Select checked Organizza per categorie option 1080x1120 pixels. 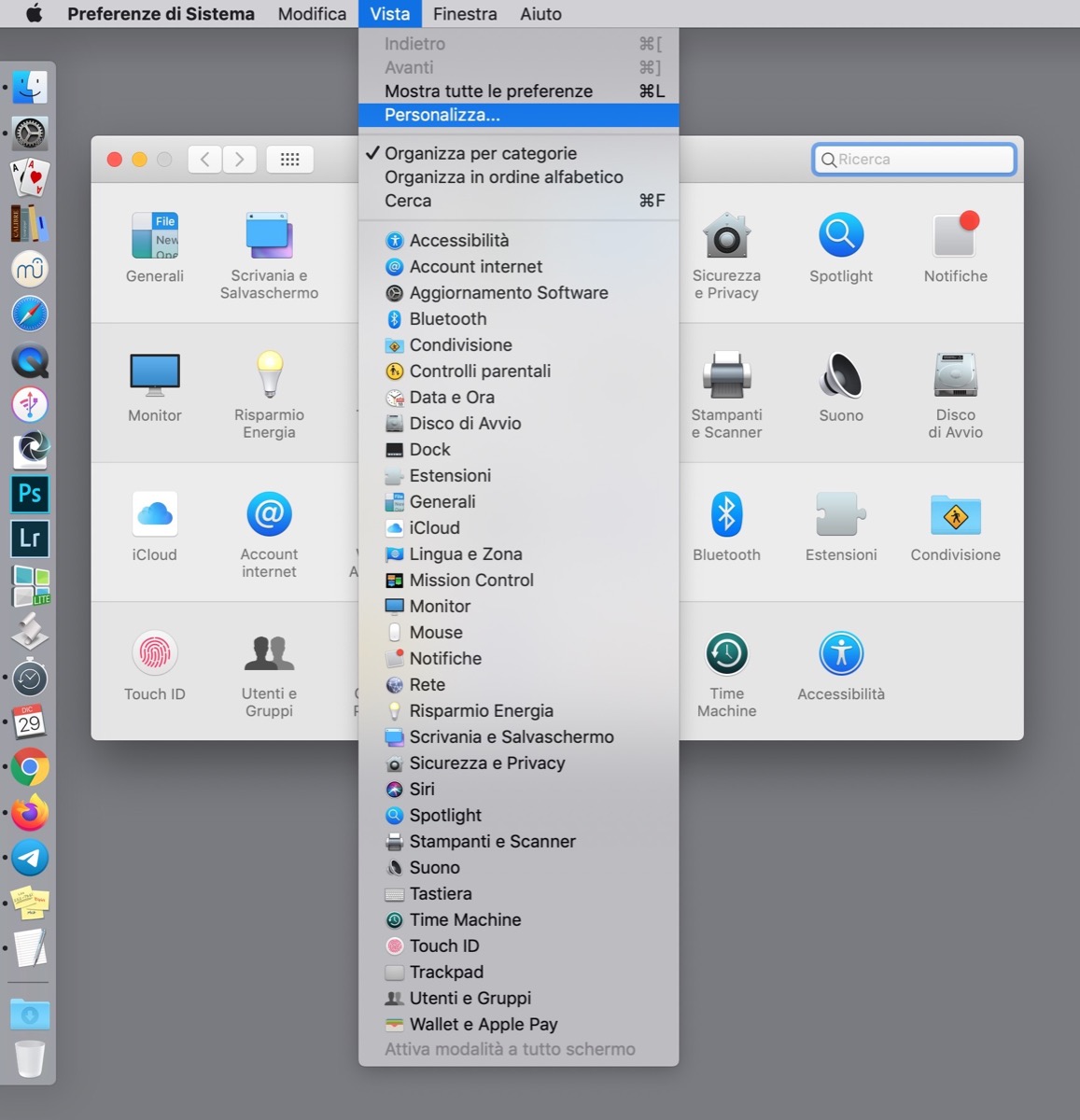coord(480,153)
